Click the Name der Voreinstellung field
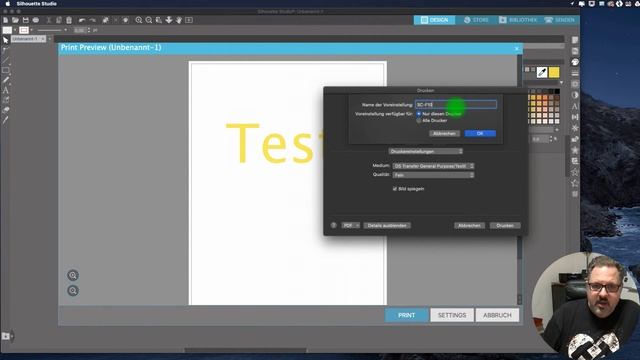This screenshot has height=360, width=640. click(456, 104)
